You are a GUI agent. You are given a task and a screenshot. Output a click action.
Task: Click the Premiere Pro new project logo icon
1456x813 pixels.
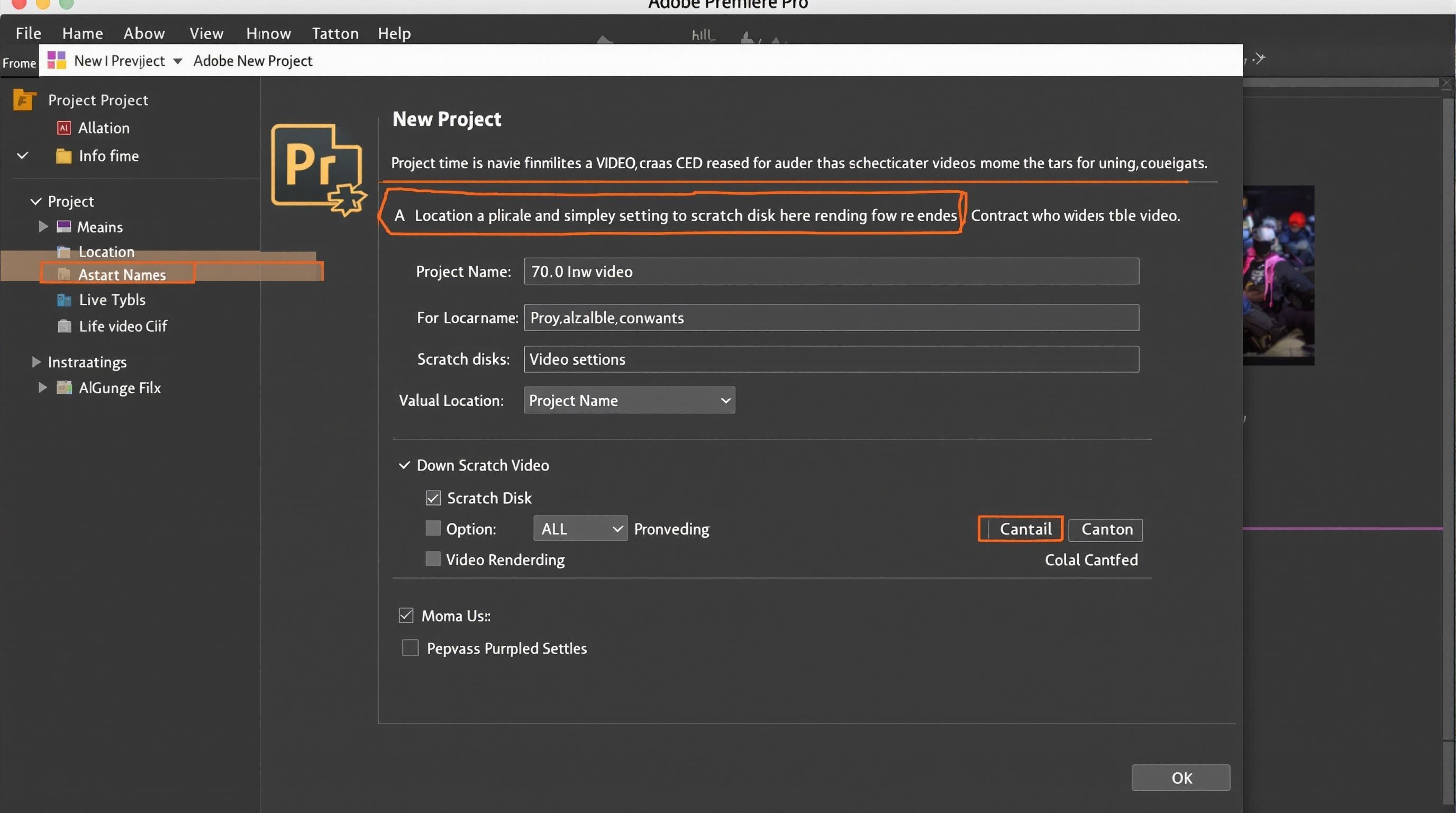point(318,169)
